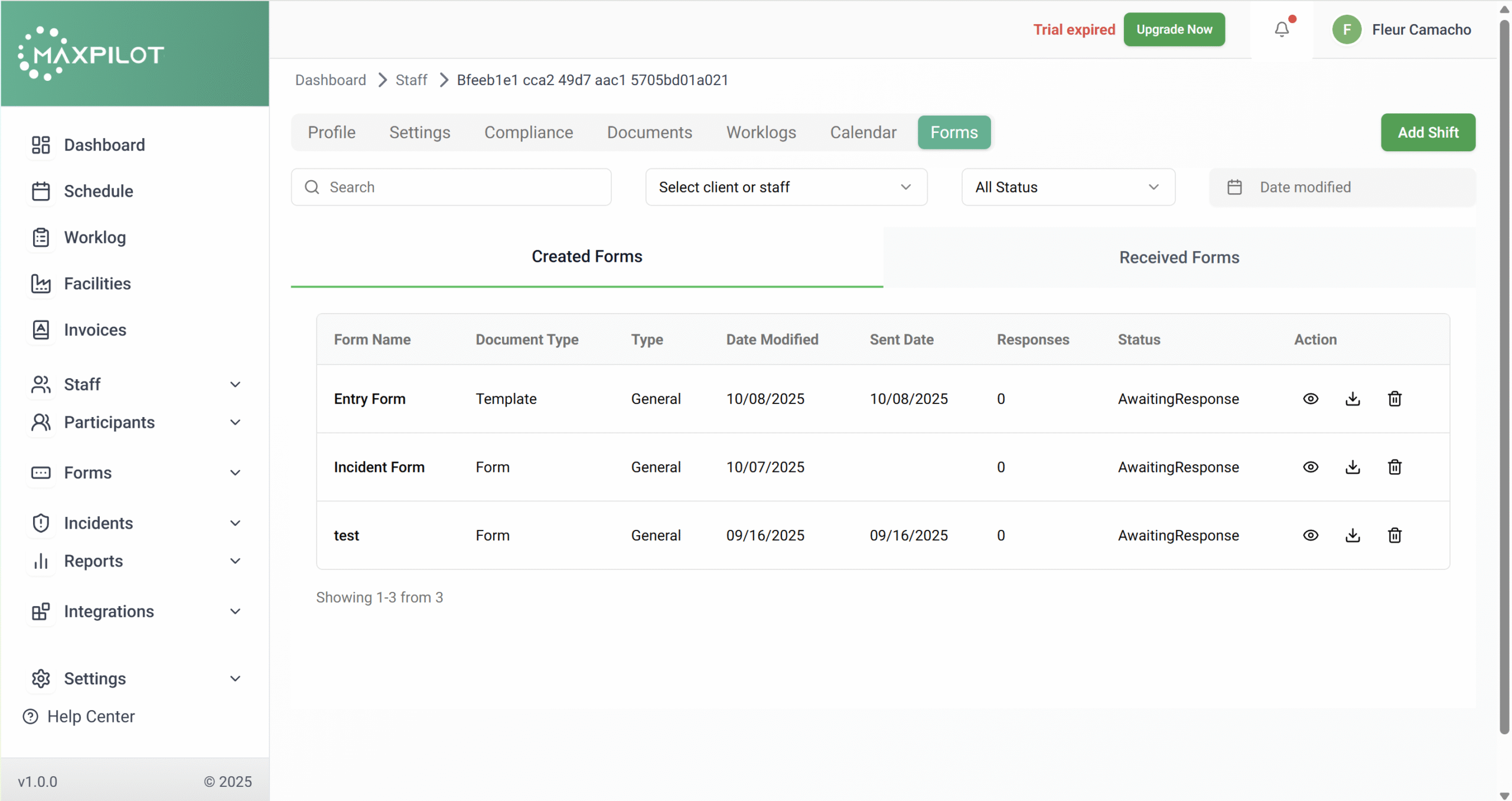Open the Compliance tab
The height and width of the screenshot is (801, 1512).
[x=529, y=132]
